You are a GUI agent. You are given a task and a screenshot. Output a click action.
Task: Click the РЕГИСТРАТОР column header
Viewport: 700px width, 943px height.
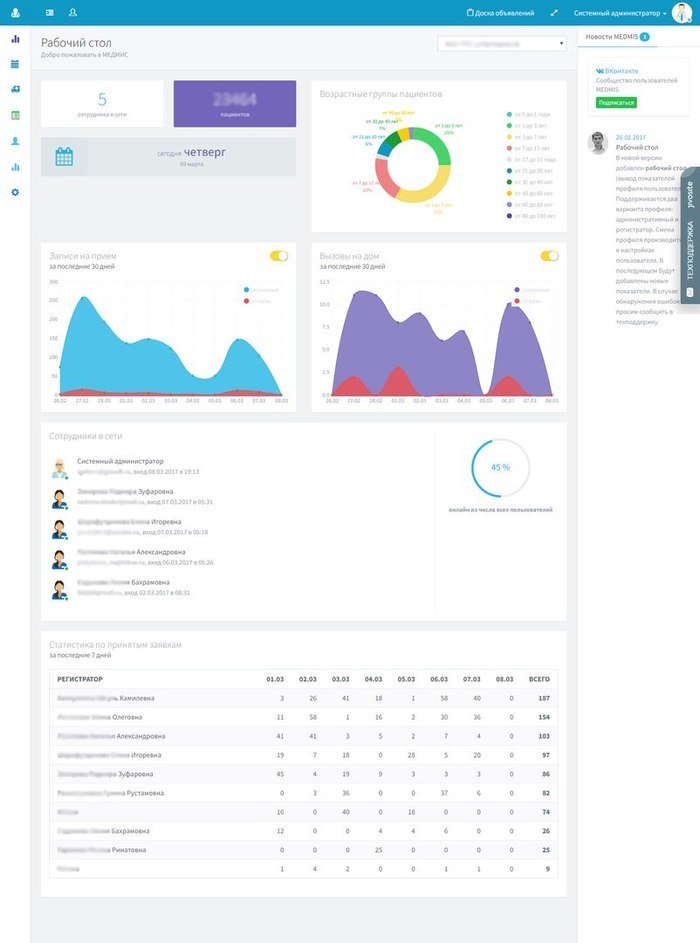point(80,679)
